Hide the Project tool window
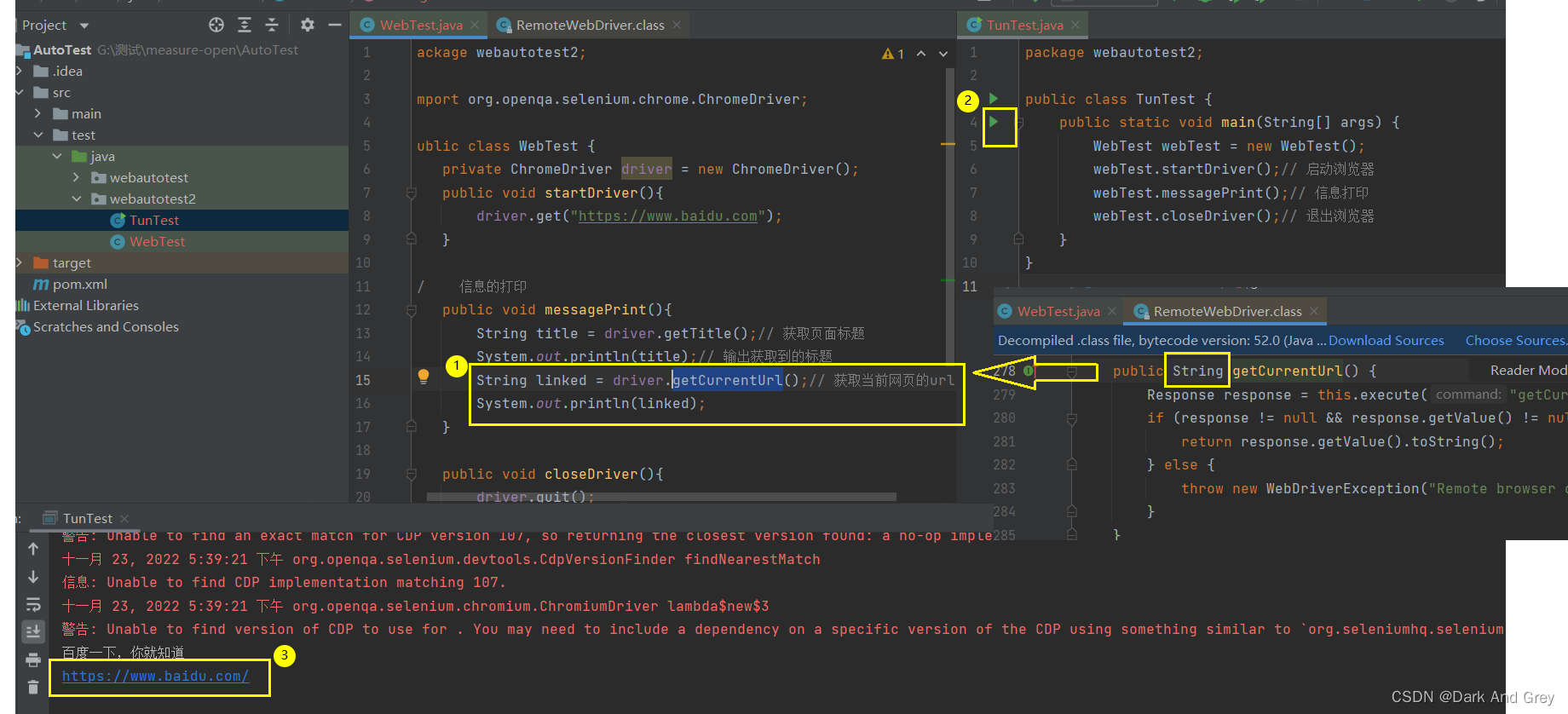 pyautogui.click(x=335, y=26)
